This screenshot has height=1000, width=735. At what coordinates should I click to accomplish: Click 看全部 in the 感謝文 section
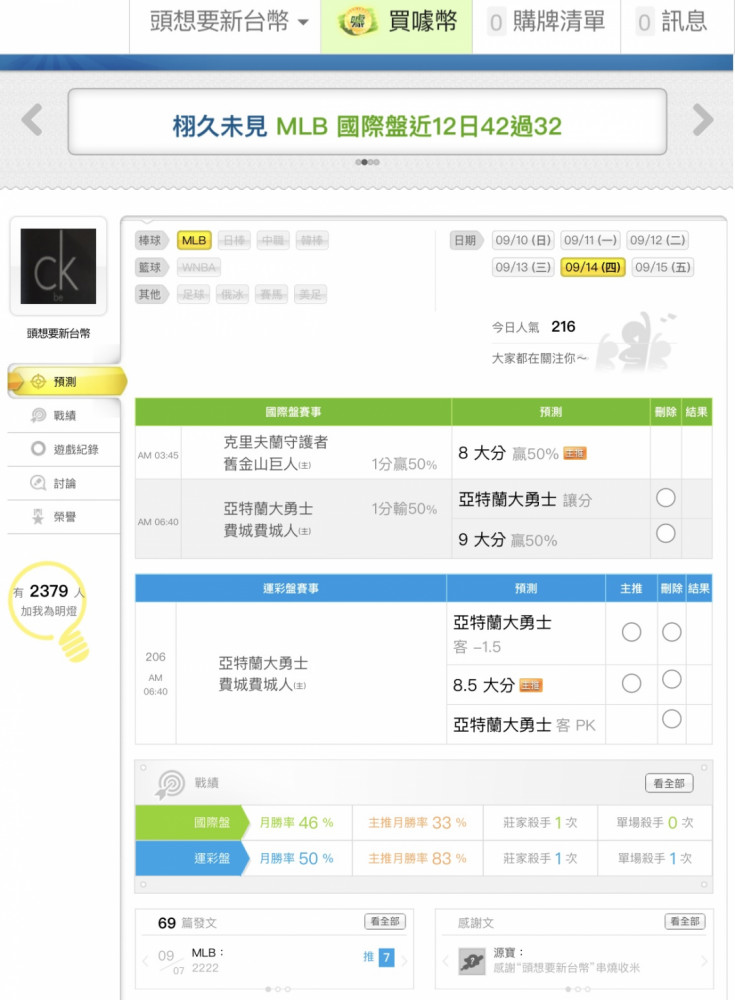click(685, 922)
